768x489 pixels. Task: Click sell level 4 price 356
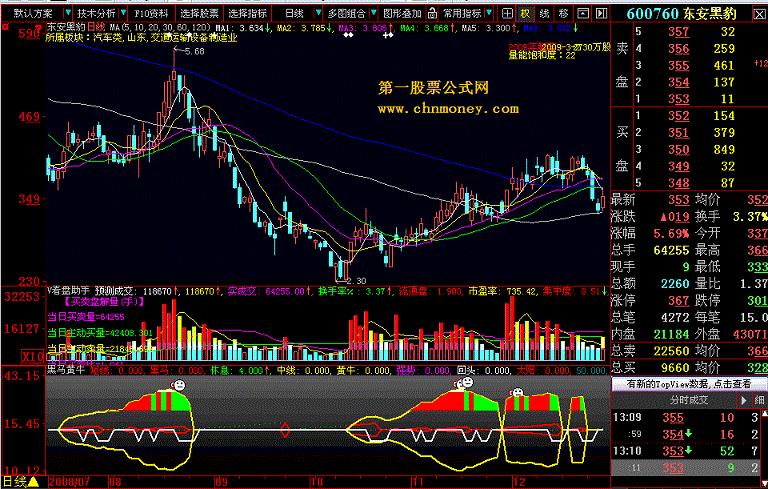[x=679, y=49]
